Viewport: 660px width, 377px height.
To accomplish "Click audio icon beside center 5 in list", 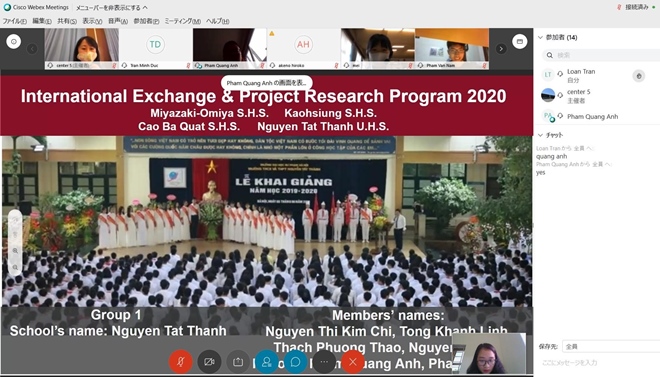I will pos(560,95).
